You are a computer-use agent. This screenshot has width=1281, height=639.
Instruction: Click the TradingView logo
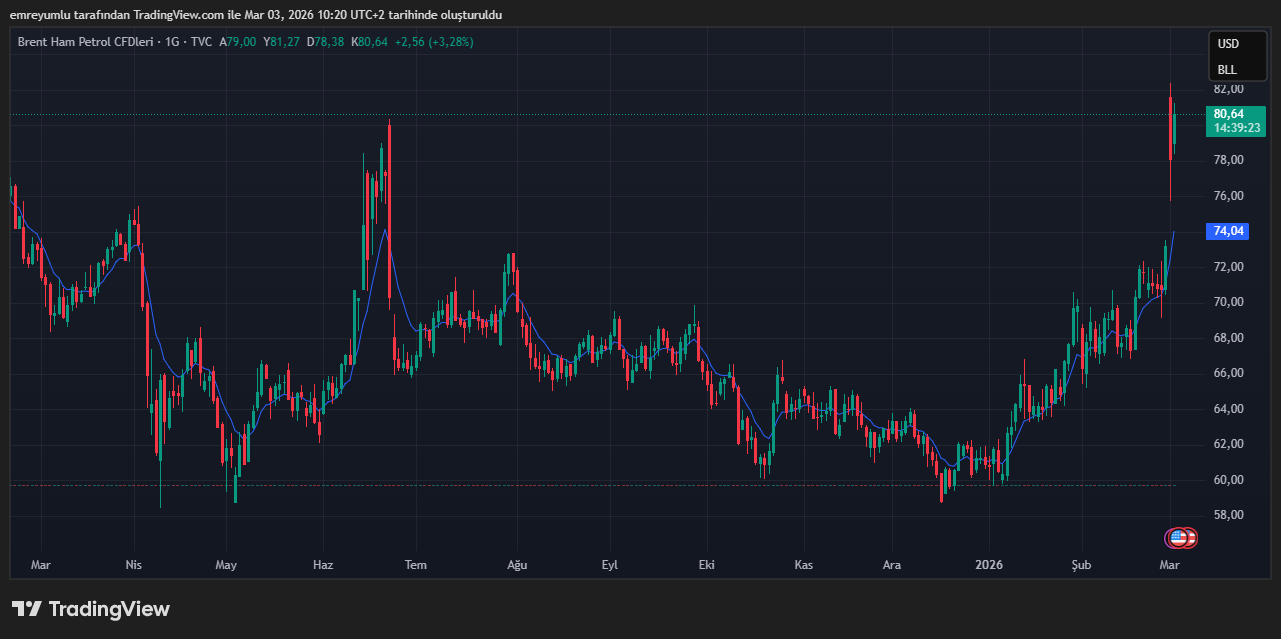click(x=91, y=609)
